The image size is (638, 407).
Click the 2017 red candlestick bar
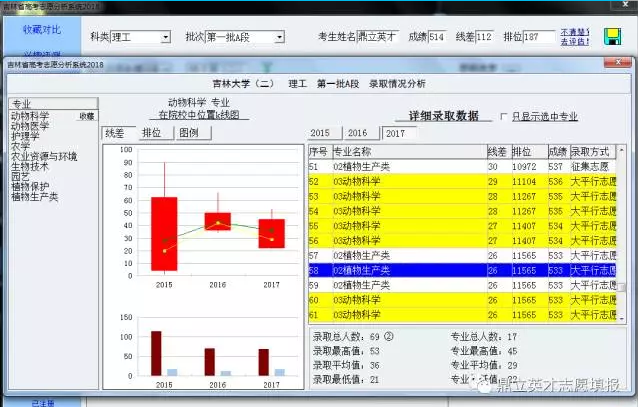click(x=271, y=234)
